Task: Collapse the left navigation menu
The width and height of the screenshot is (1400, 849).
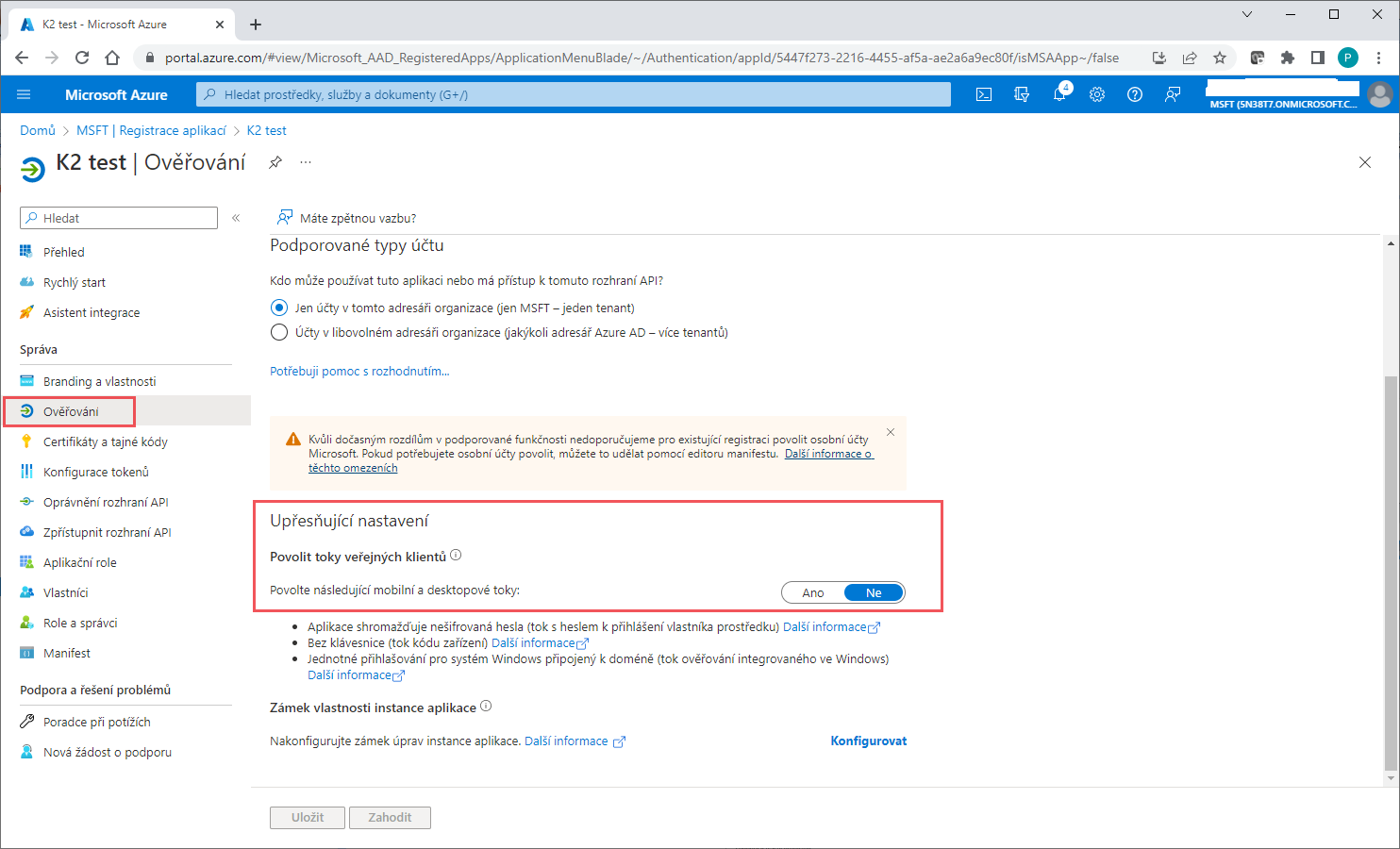Action: click(236, 218)
